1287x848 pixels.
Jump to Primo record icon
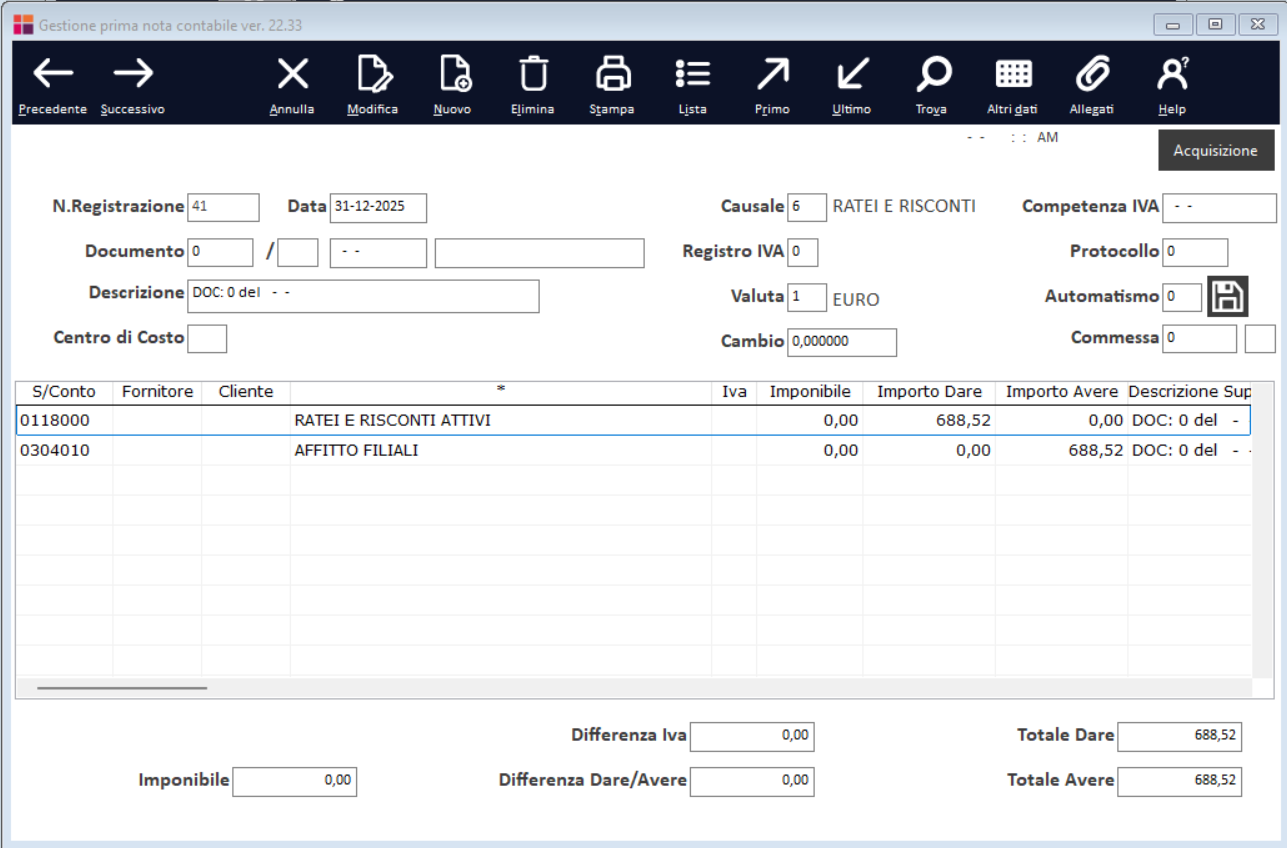772,73
